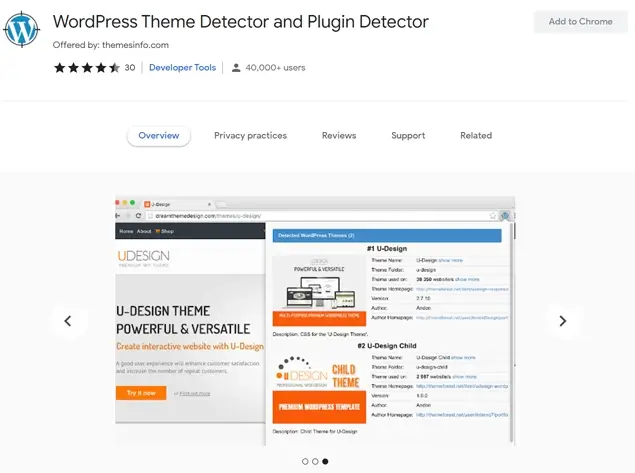Click 'Offered by: themesinfo.com' text
This screenshot has width=635, height=473.
[x=111, y=45]
